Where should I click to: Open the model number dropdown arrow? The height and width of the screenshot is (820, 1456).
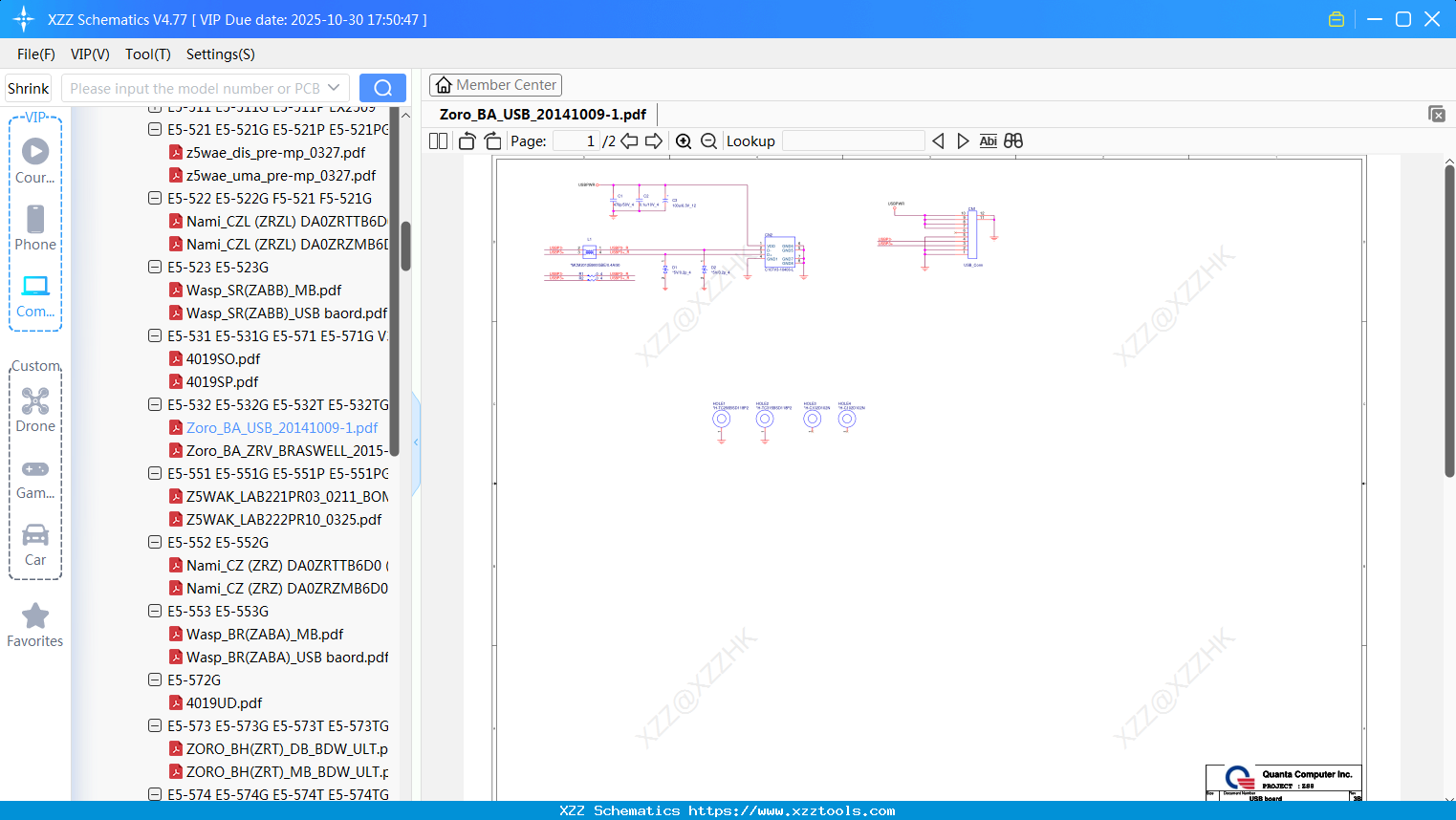[x=334, y=88]
